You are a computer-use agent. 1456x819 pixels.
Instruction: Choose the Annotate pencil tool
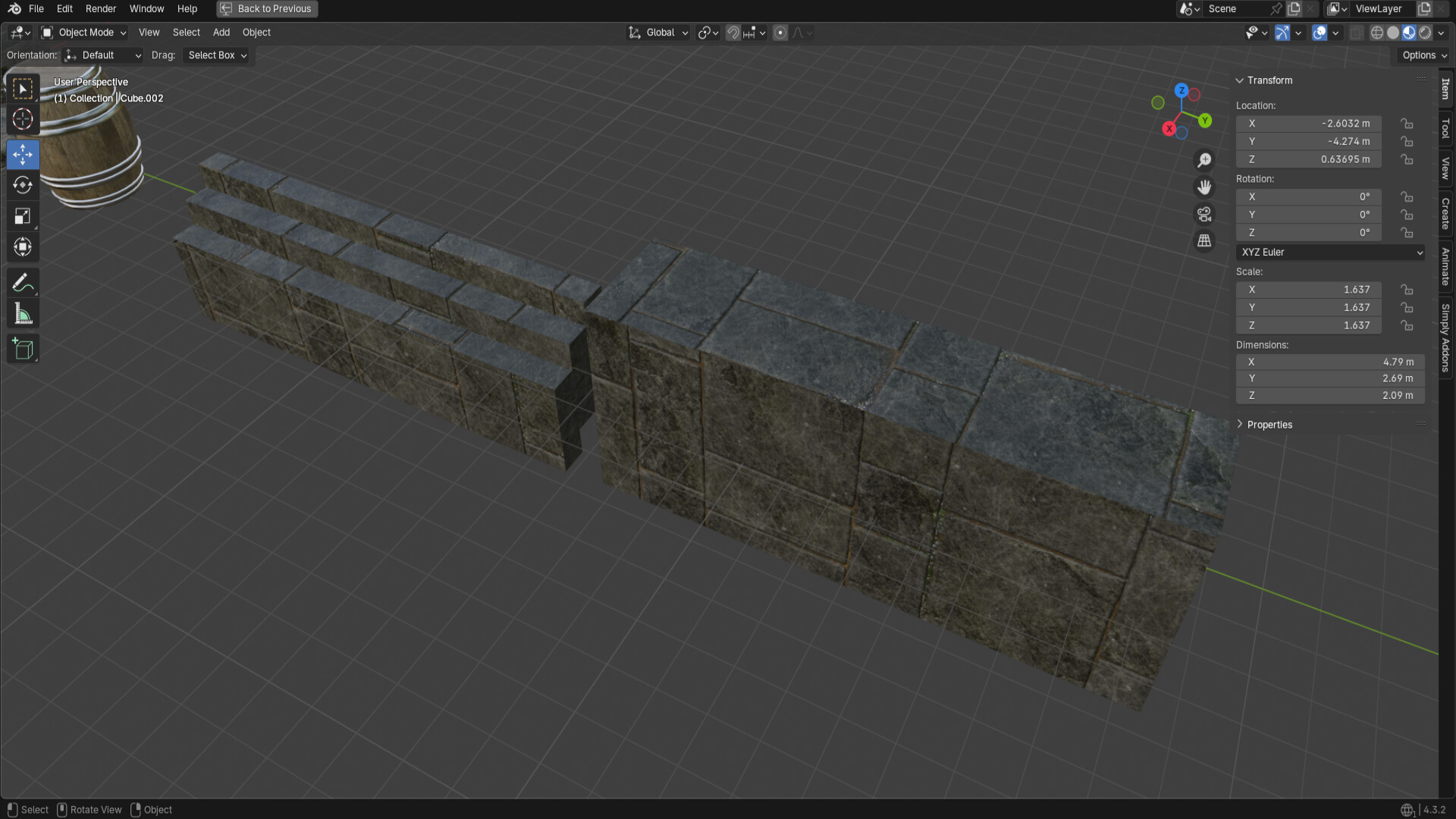pos(23,283)
